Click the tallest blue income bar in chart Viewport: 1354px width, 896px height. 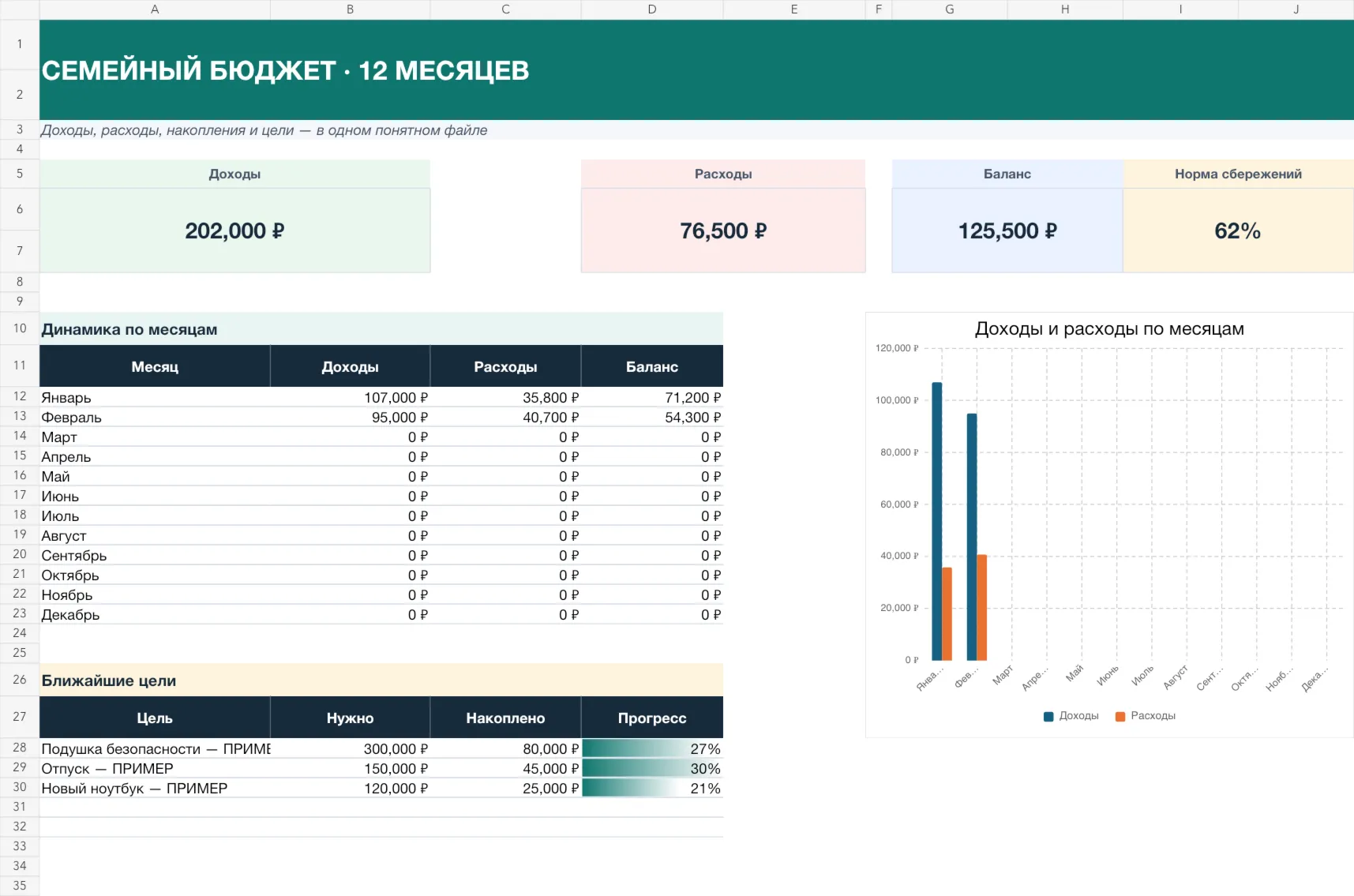[x=937, y=521]
